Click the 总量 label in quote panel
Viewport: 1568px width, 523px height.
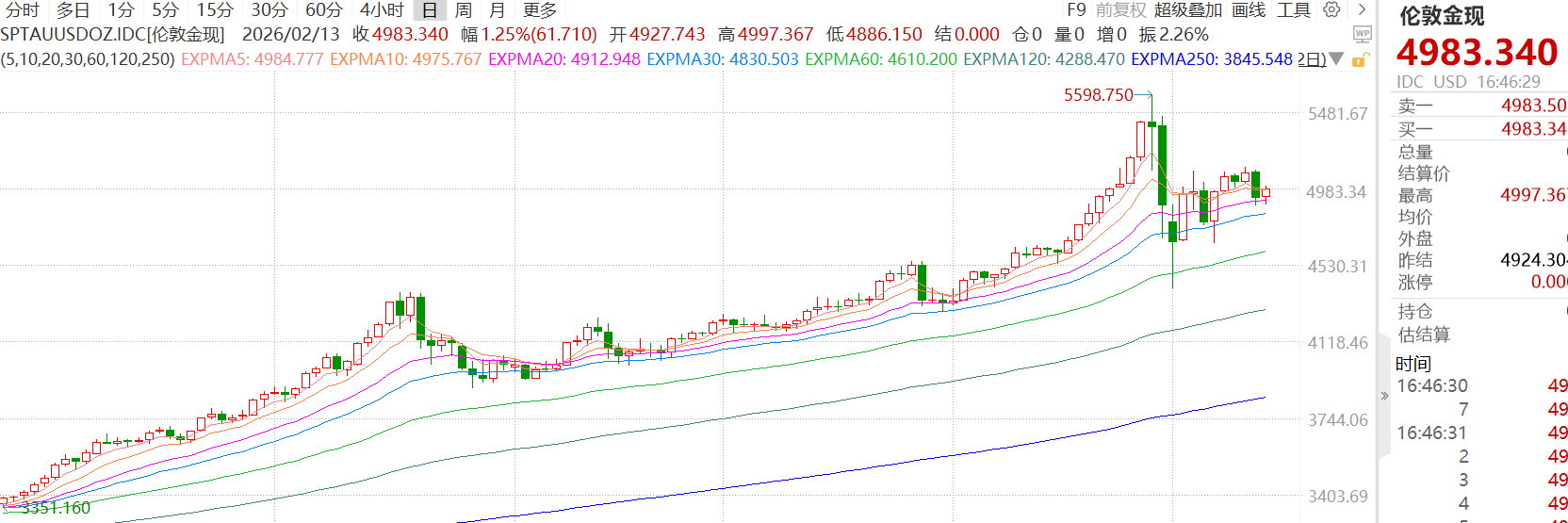click(x=1415, y=152)
